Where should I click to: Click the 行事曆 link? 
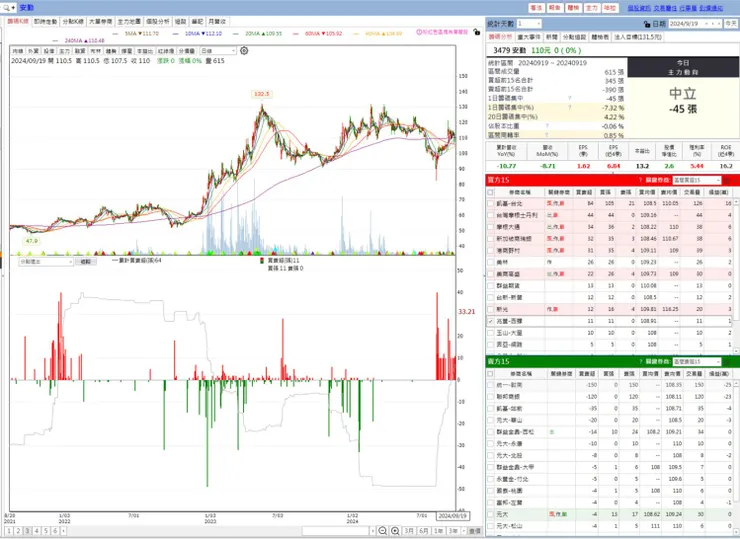point(688,8)
